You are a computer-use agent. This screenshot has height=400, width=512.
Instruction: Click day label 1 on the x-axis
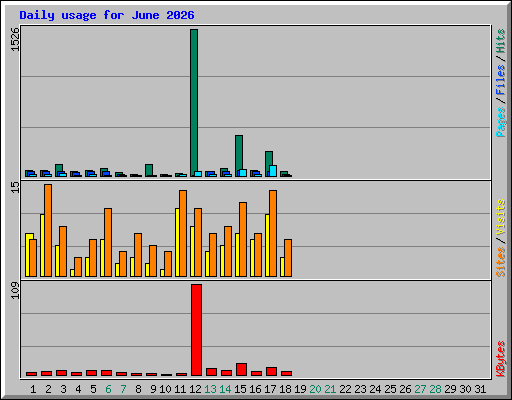tap(33, 389)
